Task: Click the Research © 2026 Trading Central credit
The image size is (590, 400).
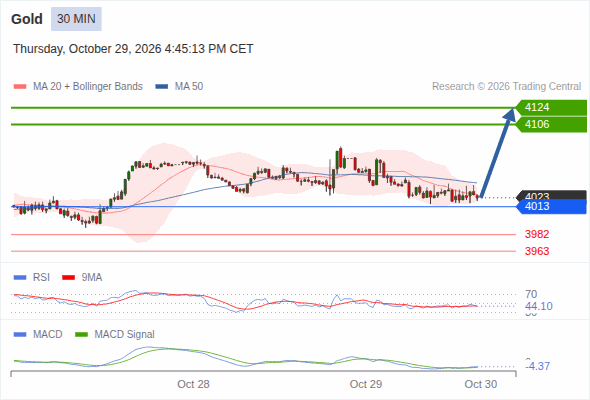Action: [x=506, y=87]
